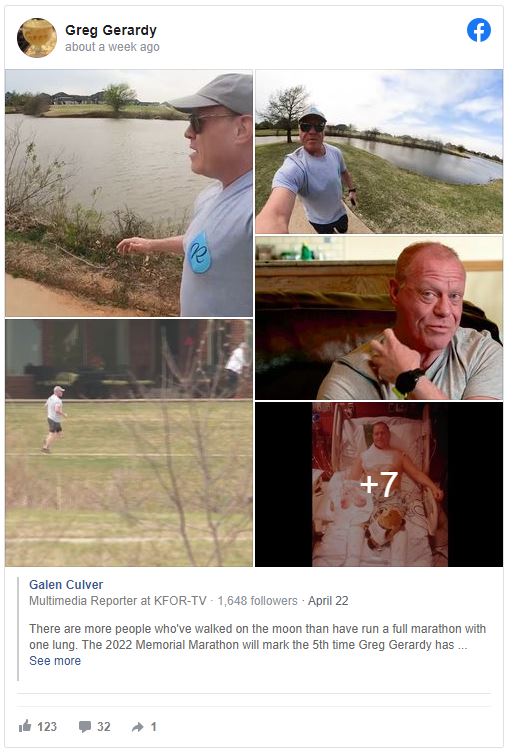514x756 pixels.
Task: Click the 1,648 followers text
Action: click(x=257, y=601)
